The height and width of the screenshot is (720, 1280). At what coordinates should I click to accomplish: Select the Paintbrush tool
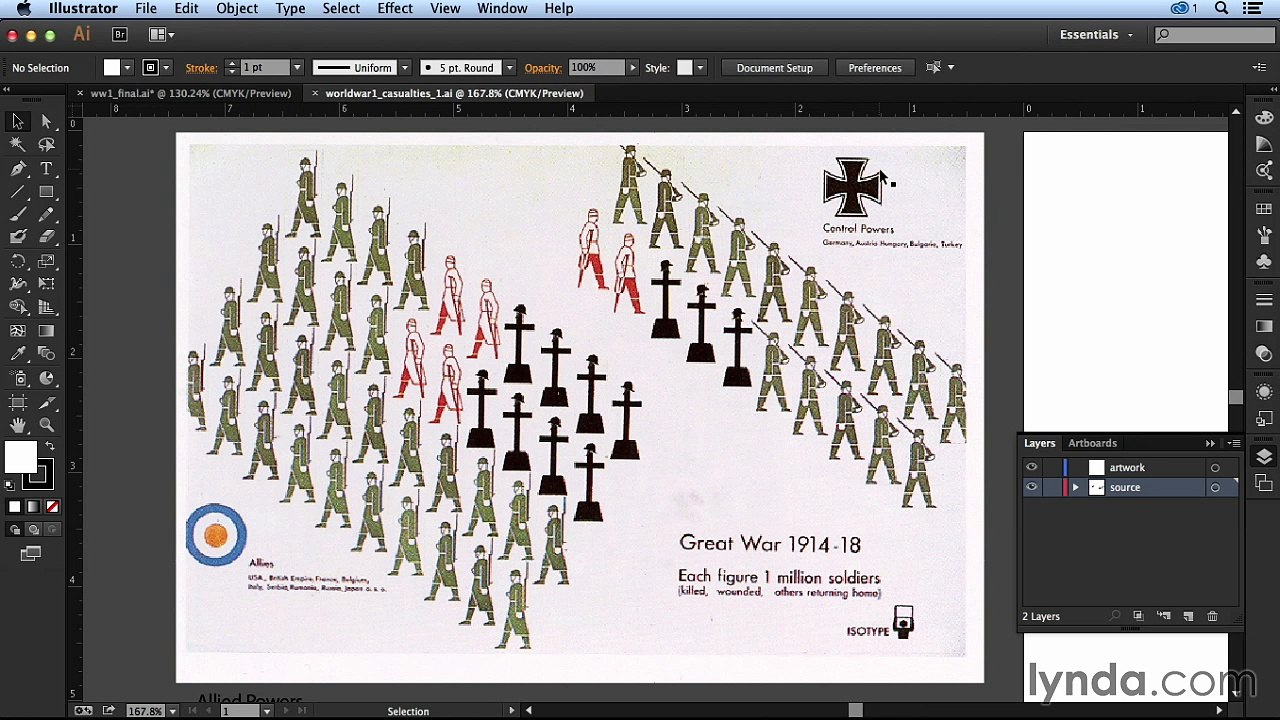click(x=18, y=215)
